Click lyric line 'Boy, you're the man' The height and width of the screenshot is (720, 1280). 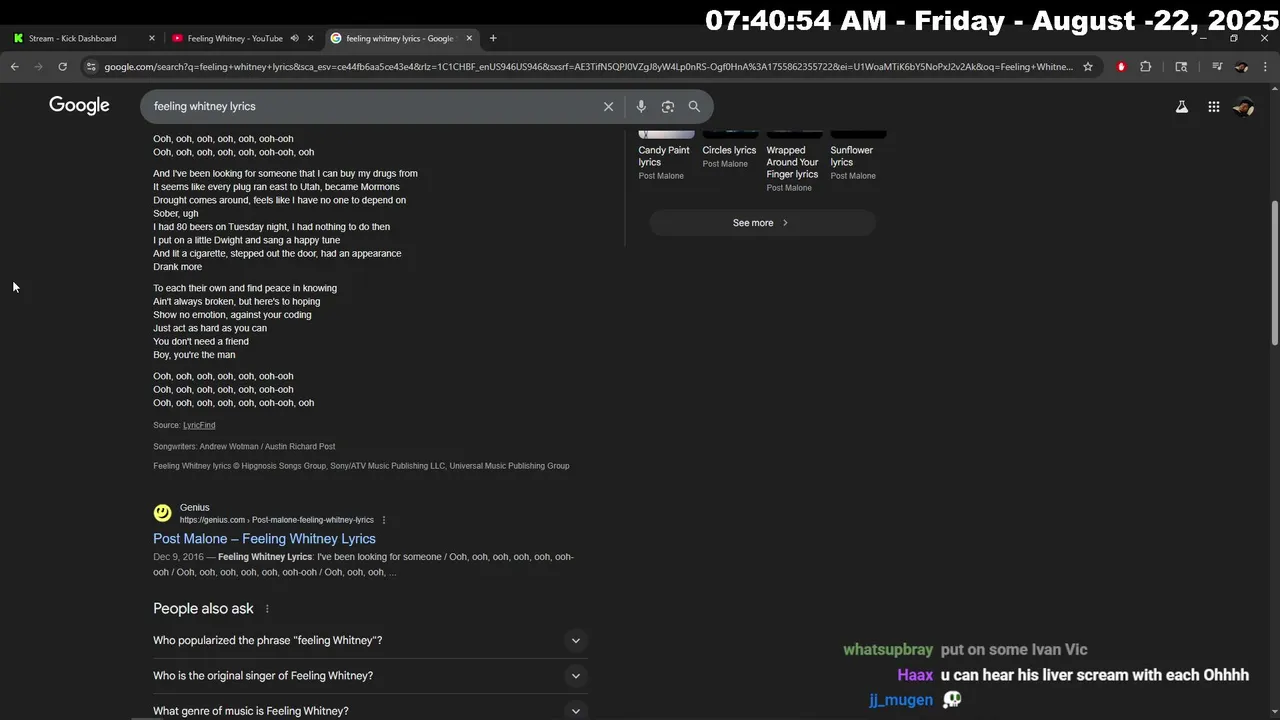[x=194, y=355]
